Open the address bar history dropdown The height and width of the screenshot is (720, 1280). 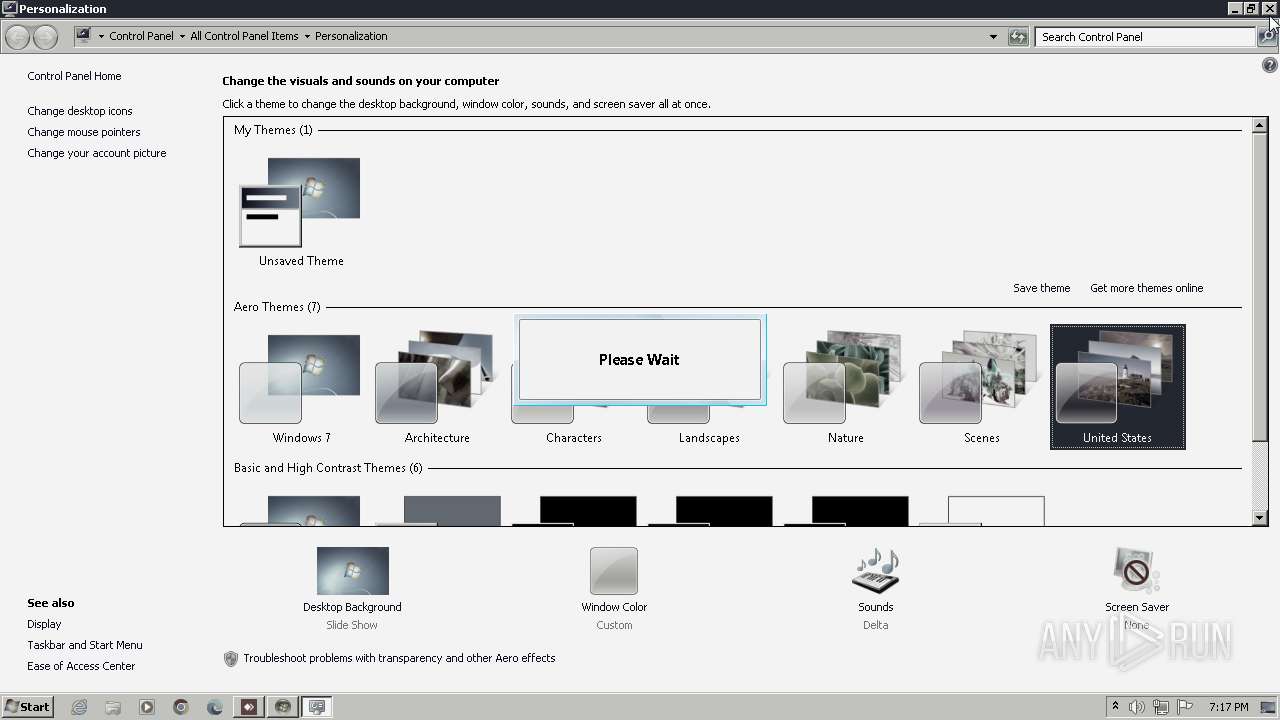(x=993, y=37)
